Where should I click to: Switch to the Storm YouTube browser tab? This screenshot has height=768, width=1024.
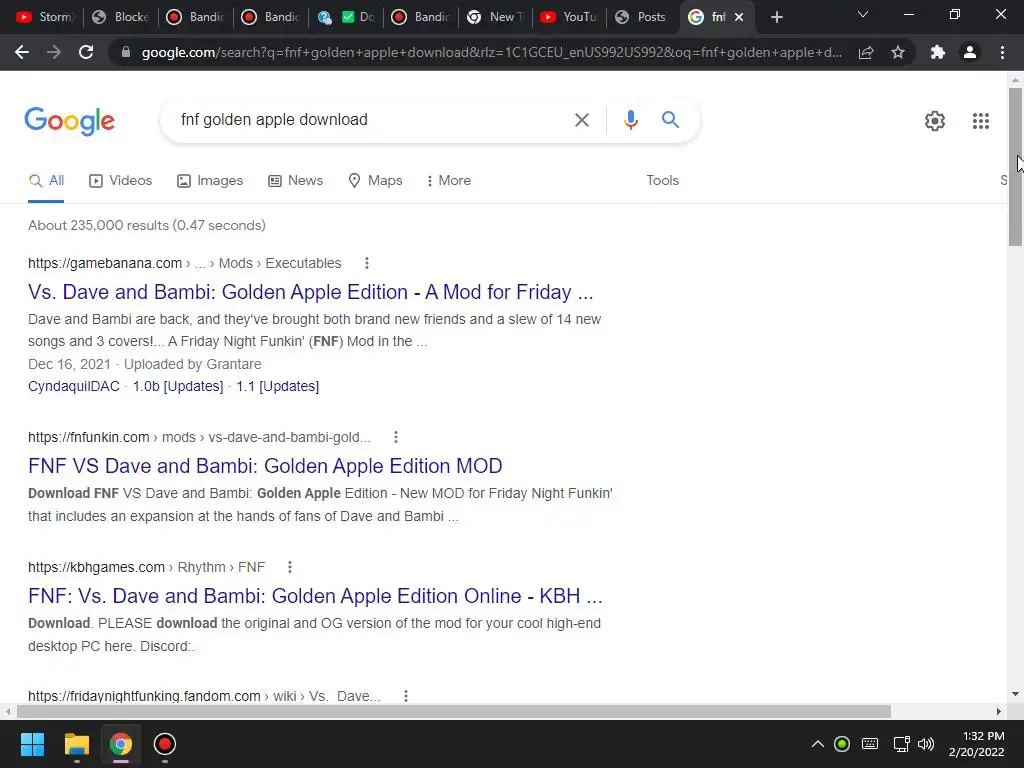pos(43,17)
